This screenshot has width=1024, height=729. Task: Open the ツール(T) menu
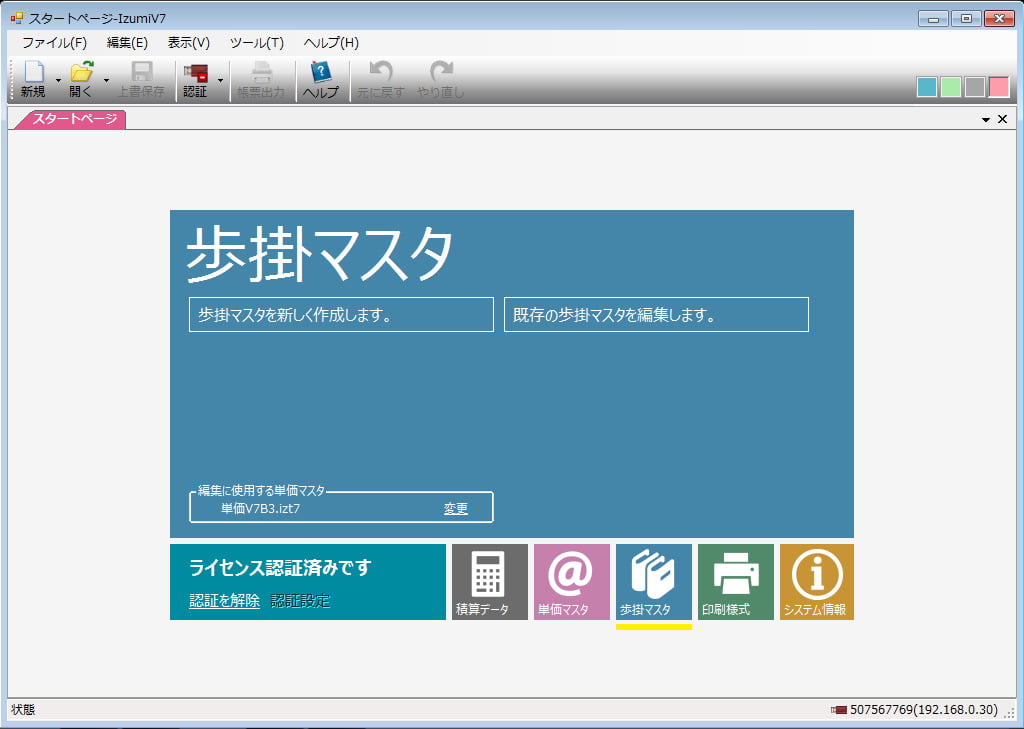(257, 43)
